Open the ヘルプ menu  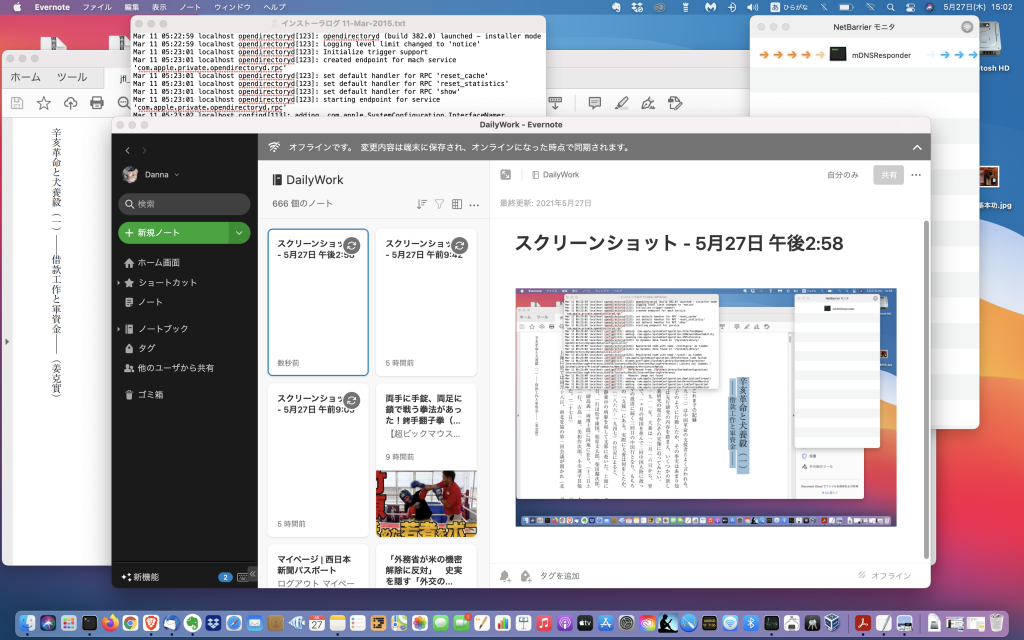[274, 7]
